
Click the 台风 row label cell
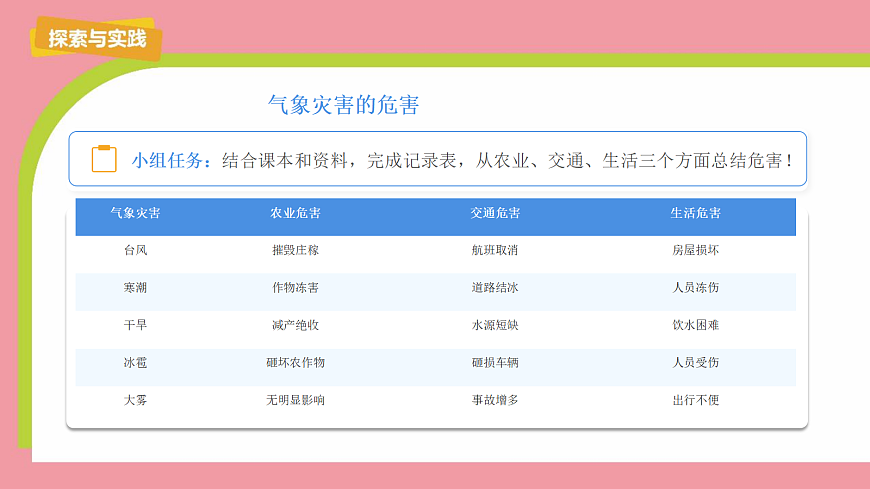coord(135,250)
